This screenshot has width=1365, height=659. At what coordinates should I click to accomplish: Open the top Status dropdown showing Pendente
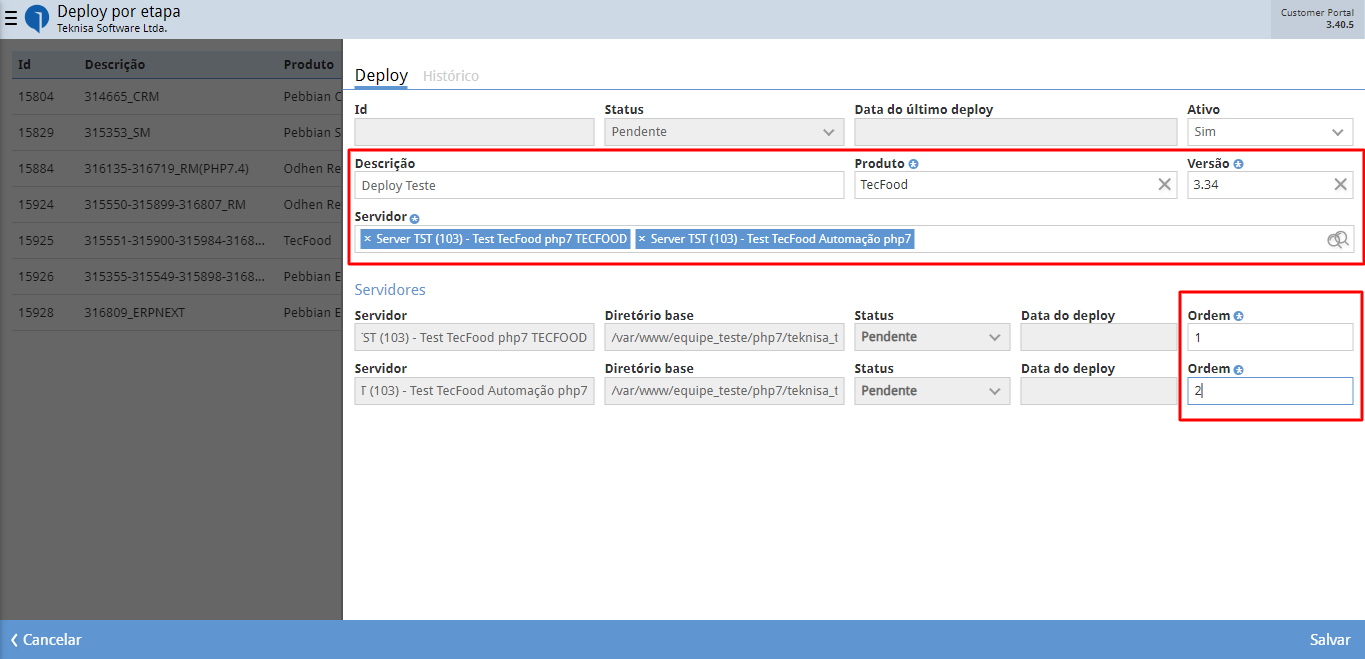724,132
